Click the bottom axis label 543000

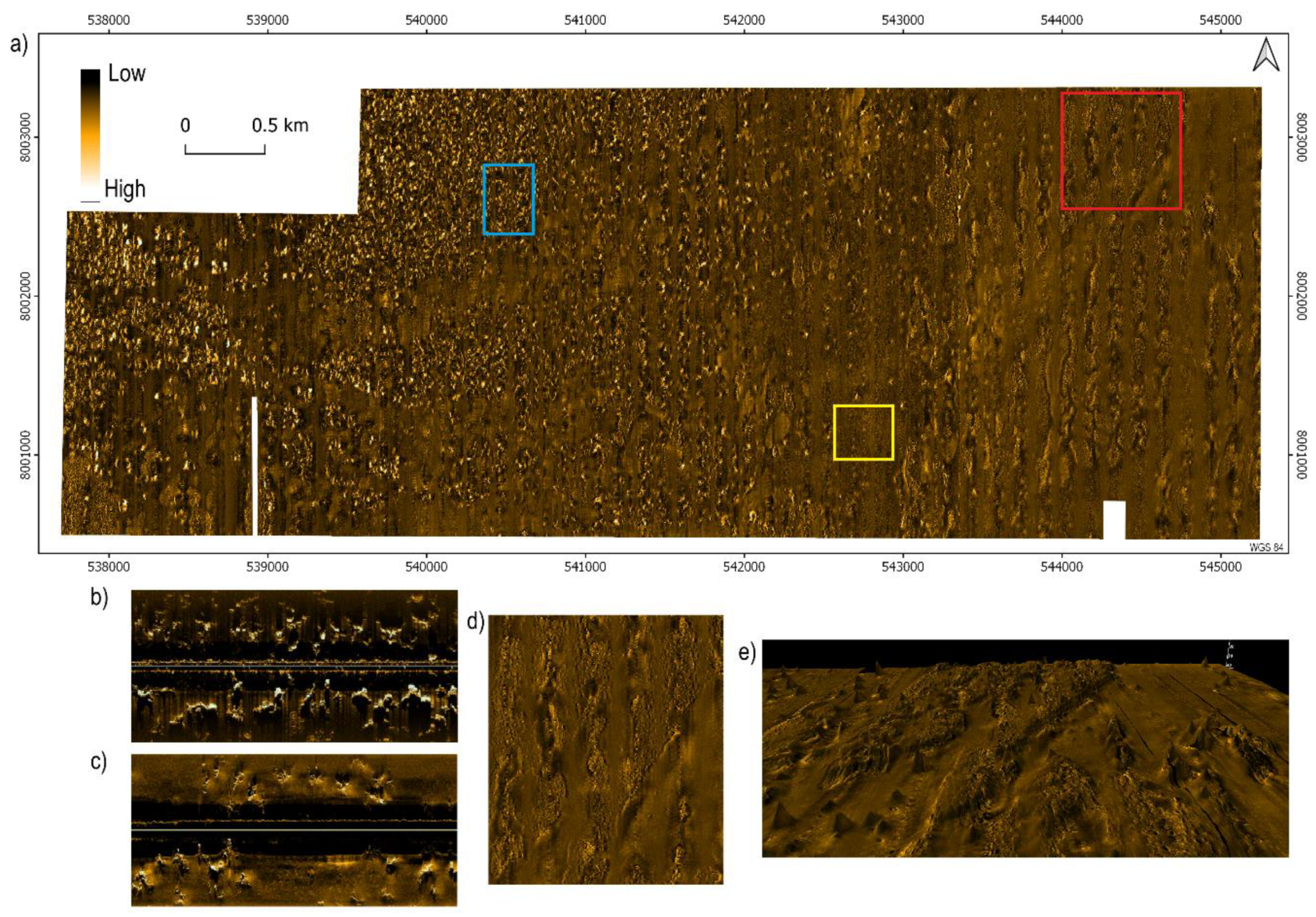click(x=903, y=567)
